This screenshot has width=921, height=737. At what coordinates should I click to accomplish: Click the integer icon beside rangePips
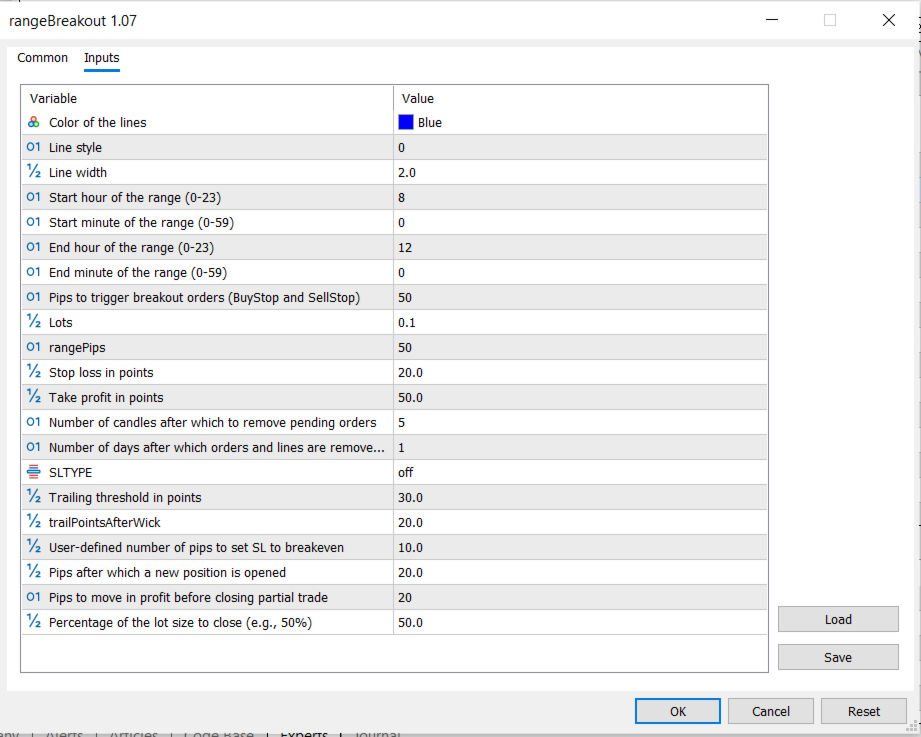click(33, 346)
